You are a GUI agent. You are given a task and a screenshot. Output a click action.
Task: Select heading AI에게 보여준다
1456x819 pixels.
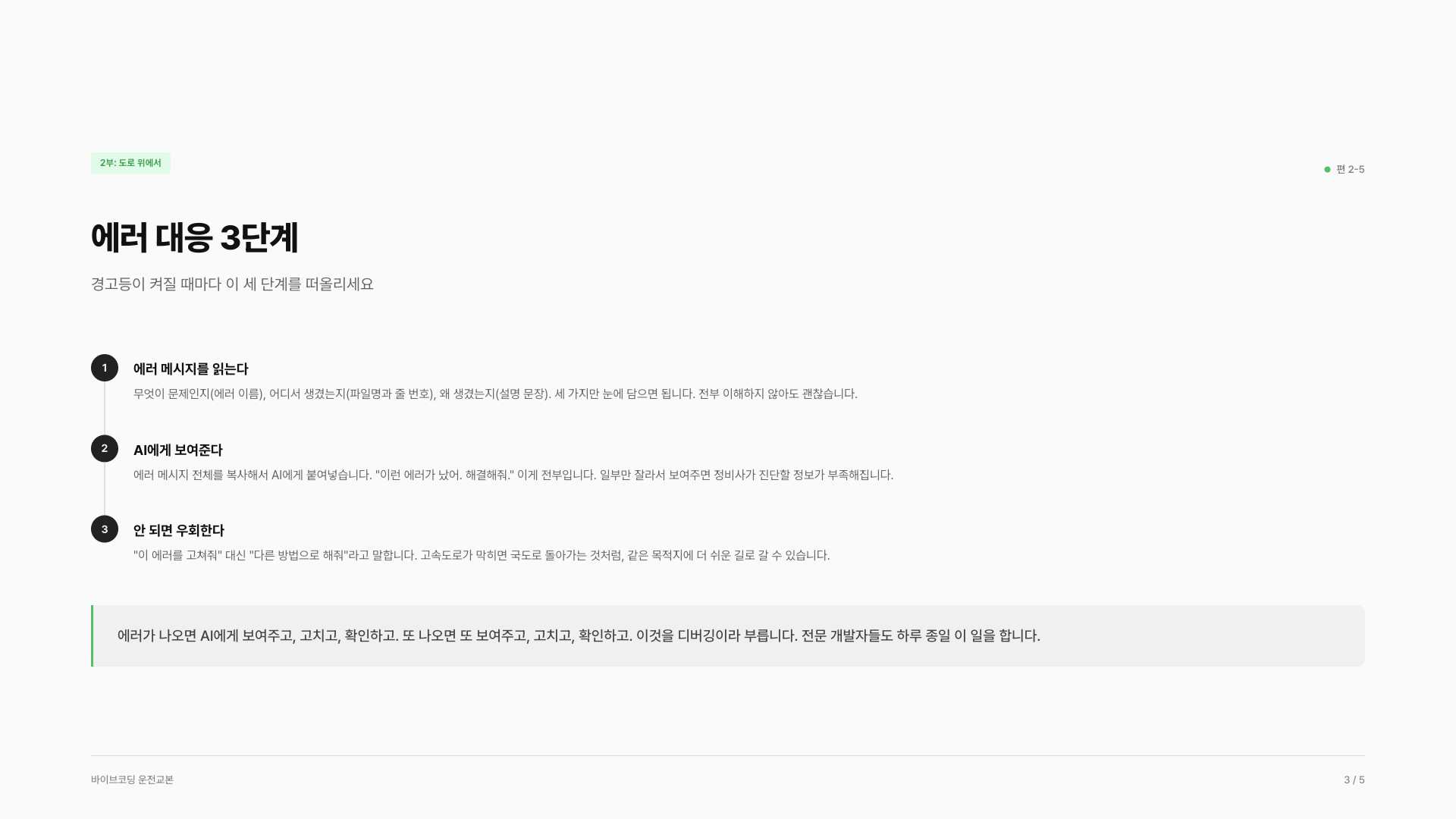178,450
